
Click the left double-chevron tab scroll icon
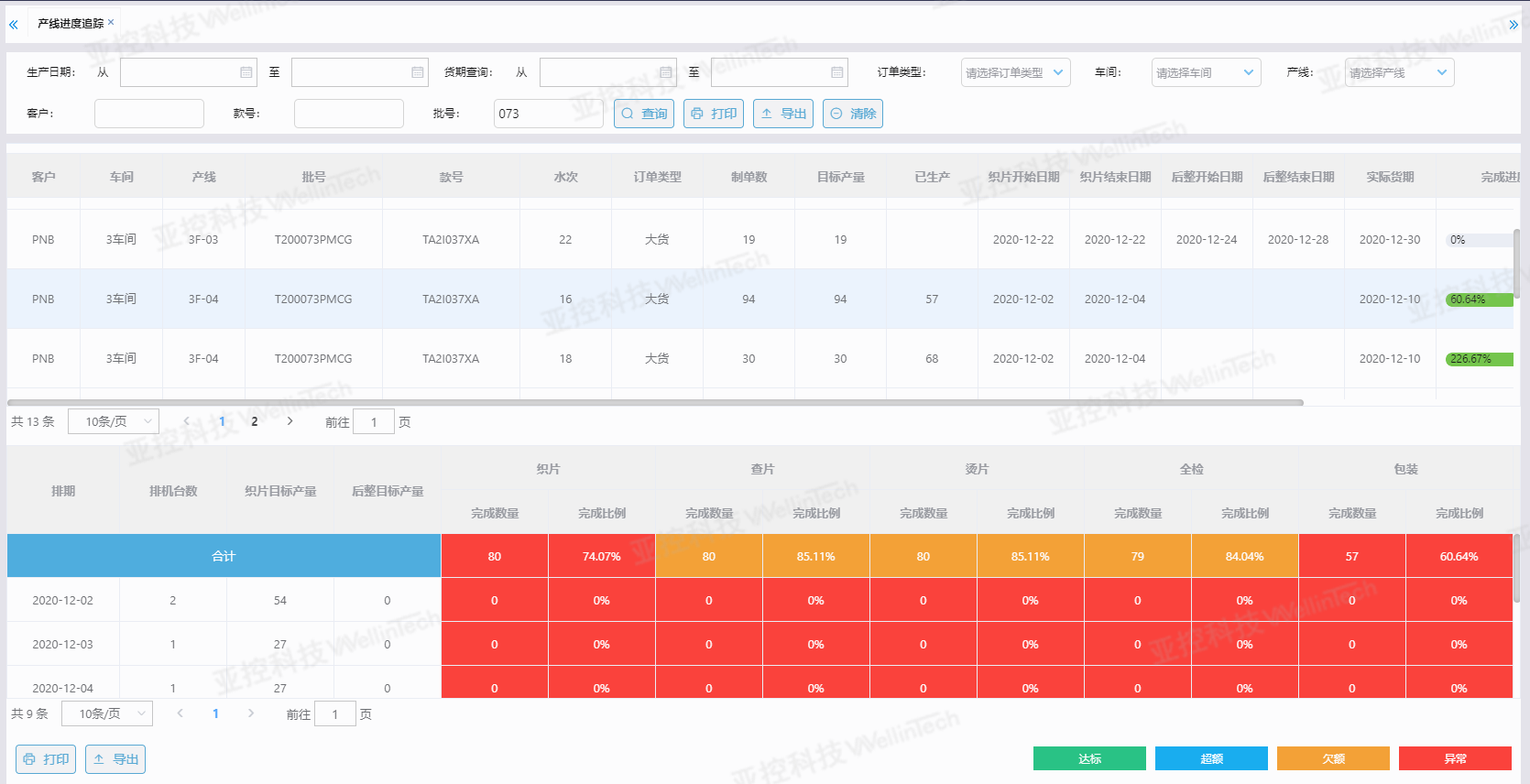tap(13, 25)
